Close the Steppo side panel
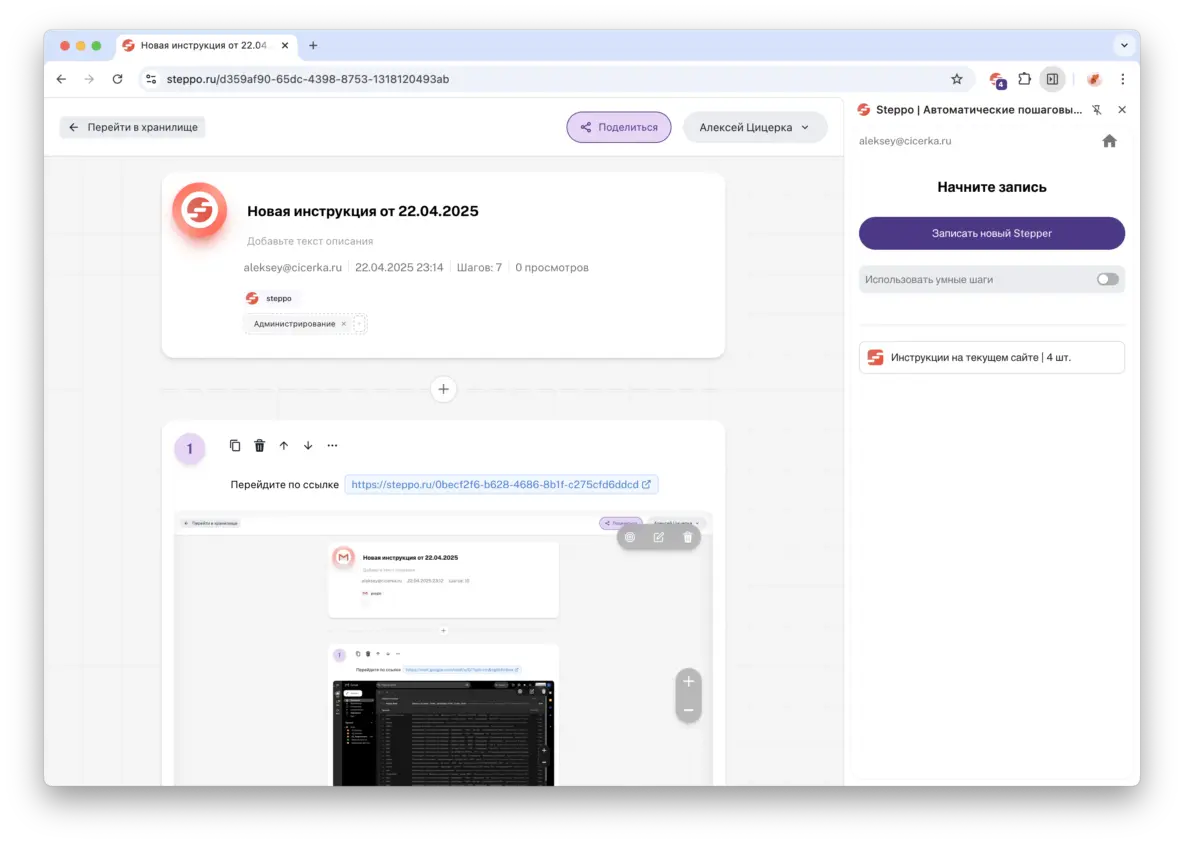The height and width of the screenshot is (844, 1184). [x=1122, y=110]
